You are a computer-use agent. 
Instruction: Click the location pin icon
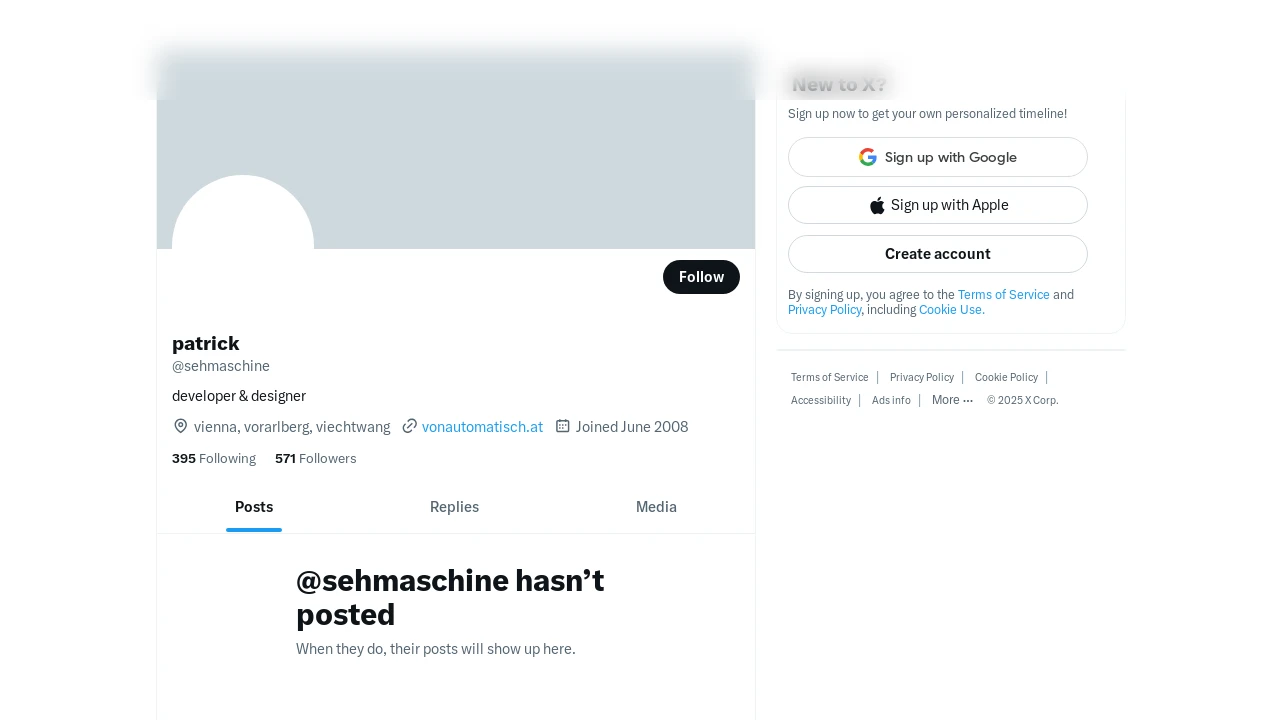point(181,426)
